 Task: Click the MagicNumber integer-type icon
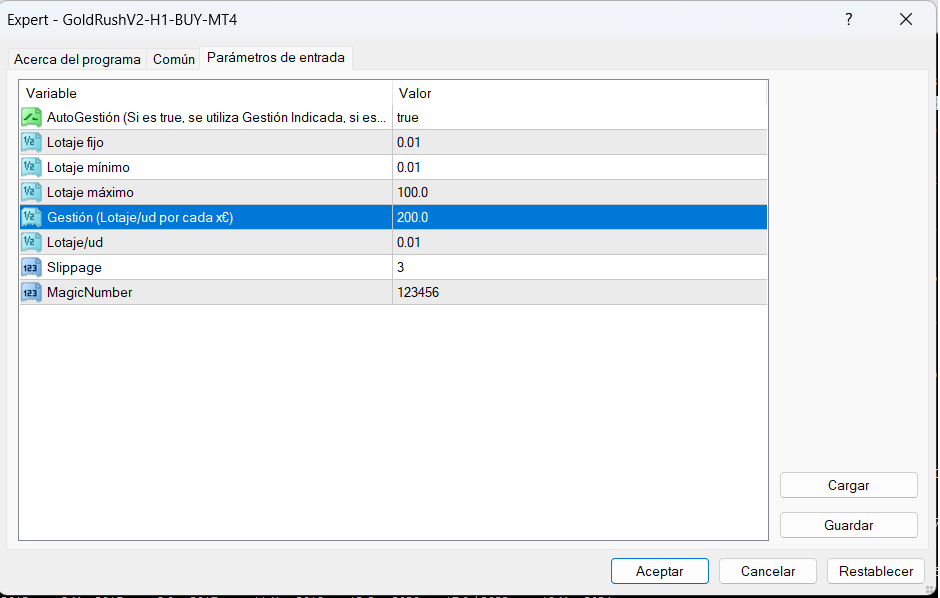tap(30, 292)
